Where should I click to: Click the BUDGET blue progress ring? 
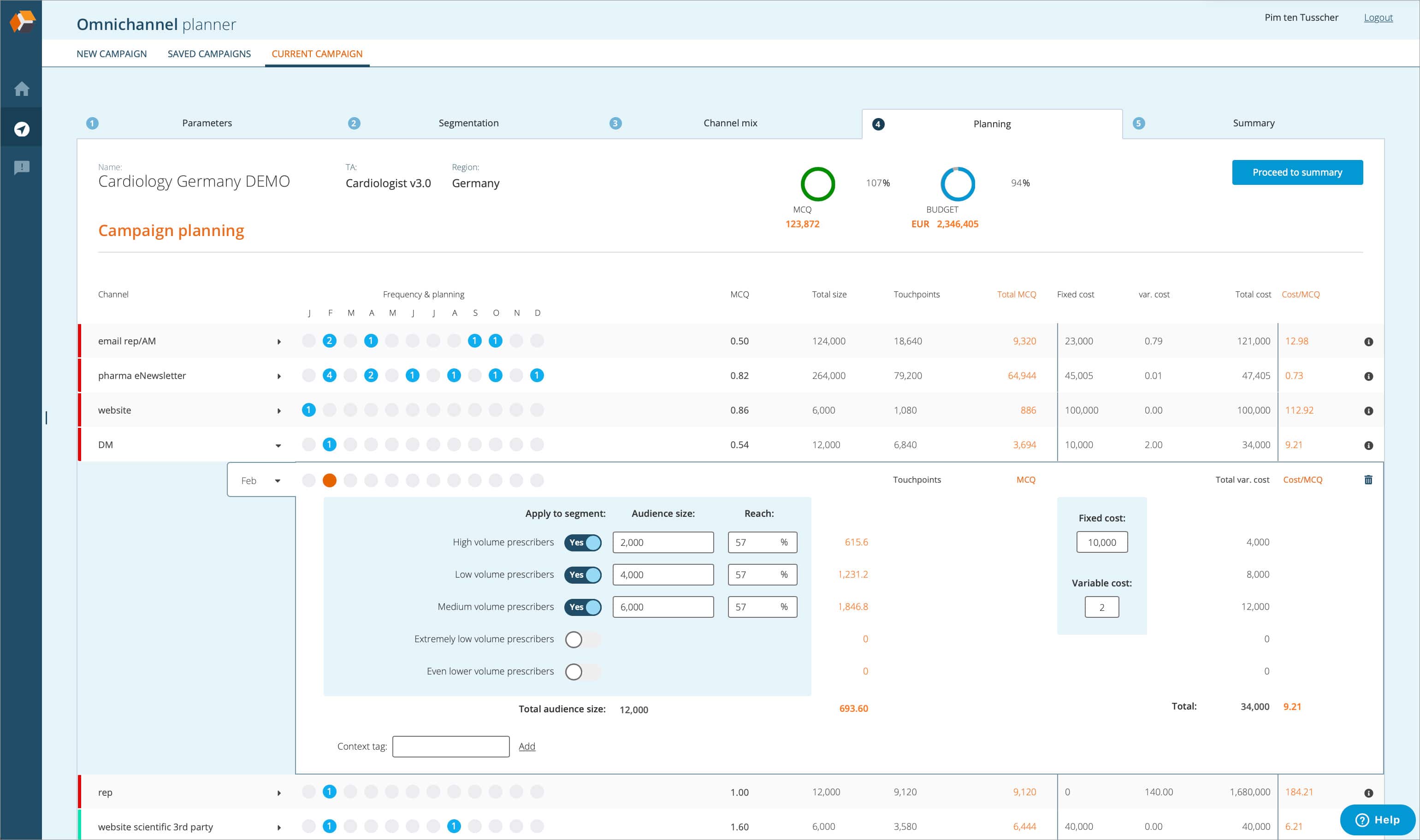click(x=958, y=184)
